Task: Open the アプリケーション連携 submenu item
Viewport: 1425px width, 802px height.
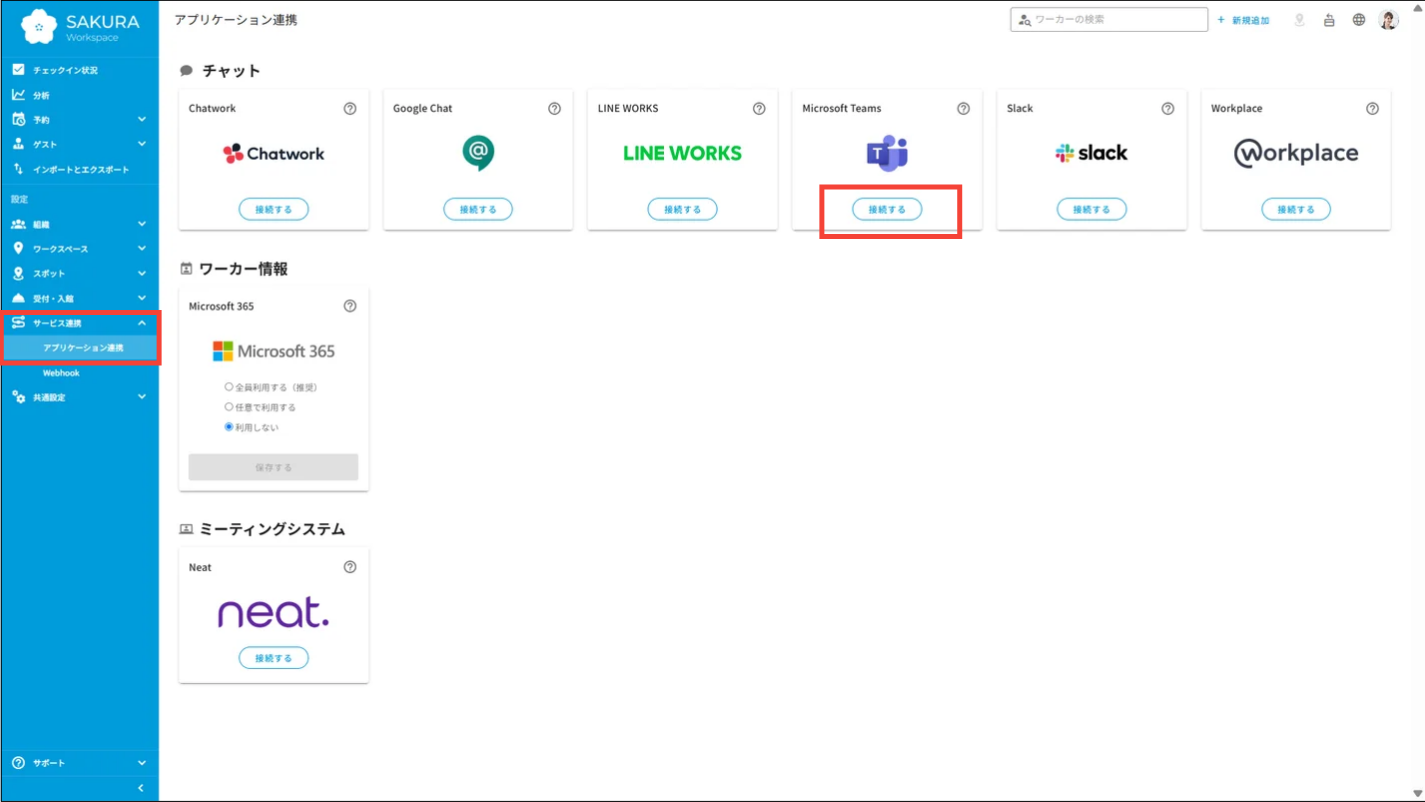Action: (83, 348)
